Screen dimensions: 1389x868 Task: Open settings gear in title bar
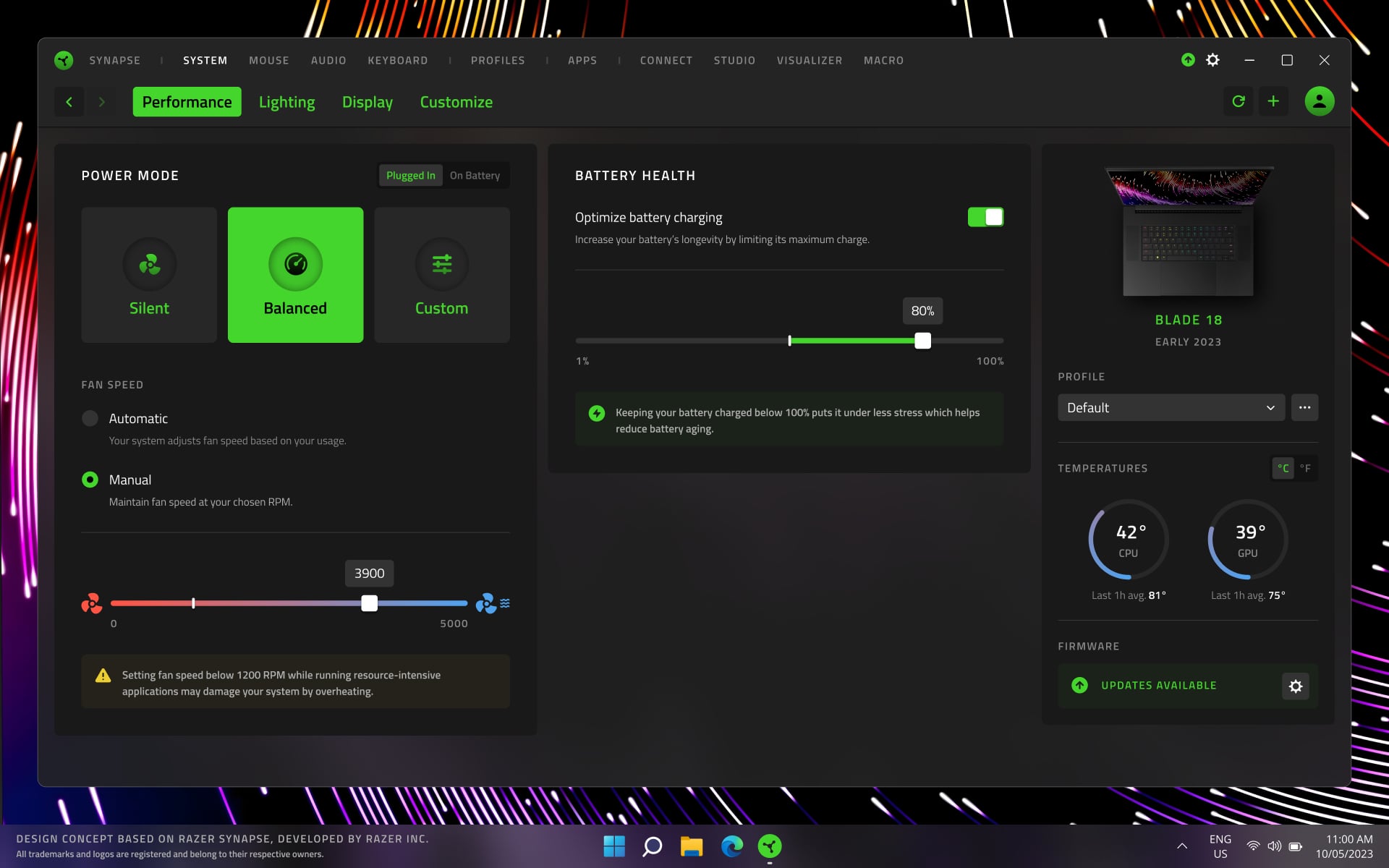coord(1213,60)
